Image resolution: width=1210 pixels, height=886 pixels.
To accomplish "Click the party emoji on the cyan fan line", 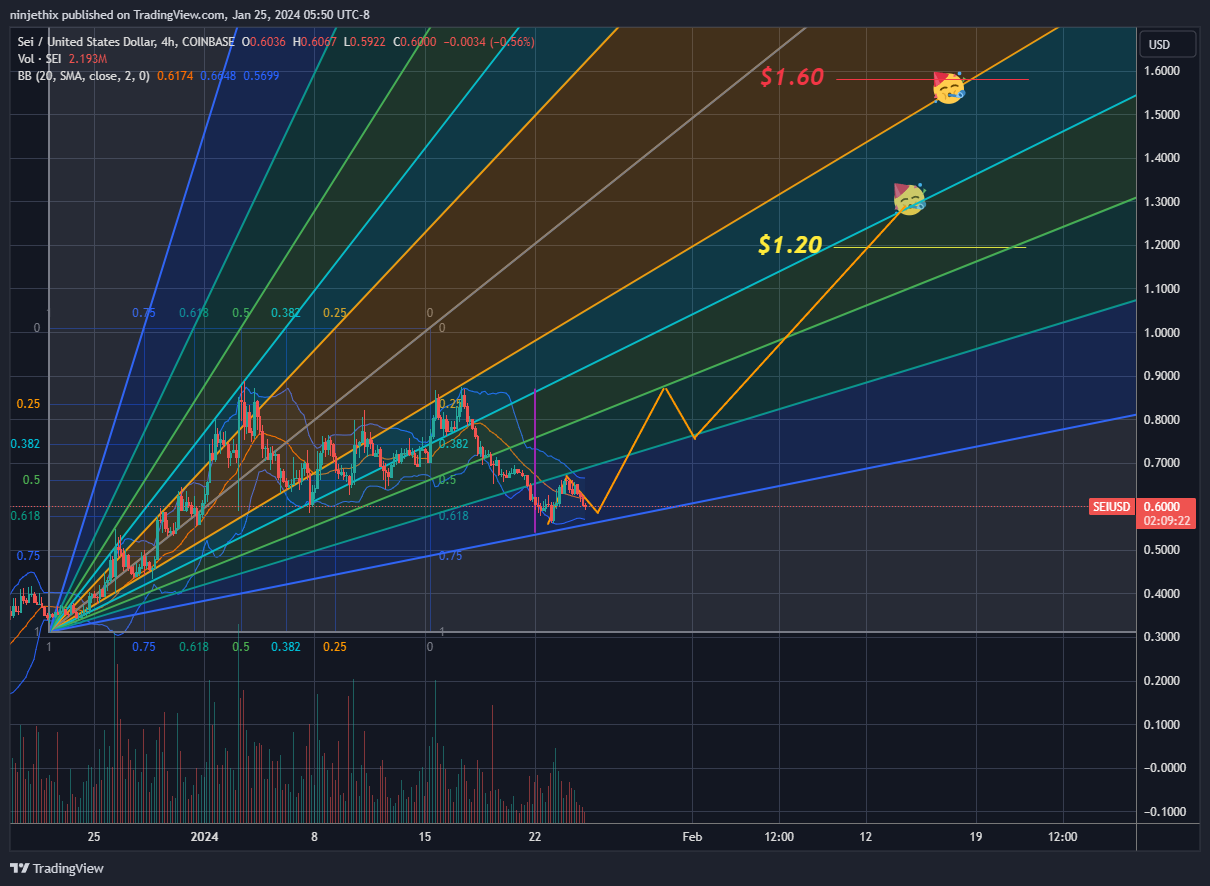I will [909, 199].
